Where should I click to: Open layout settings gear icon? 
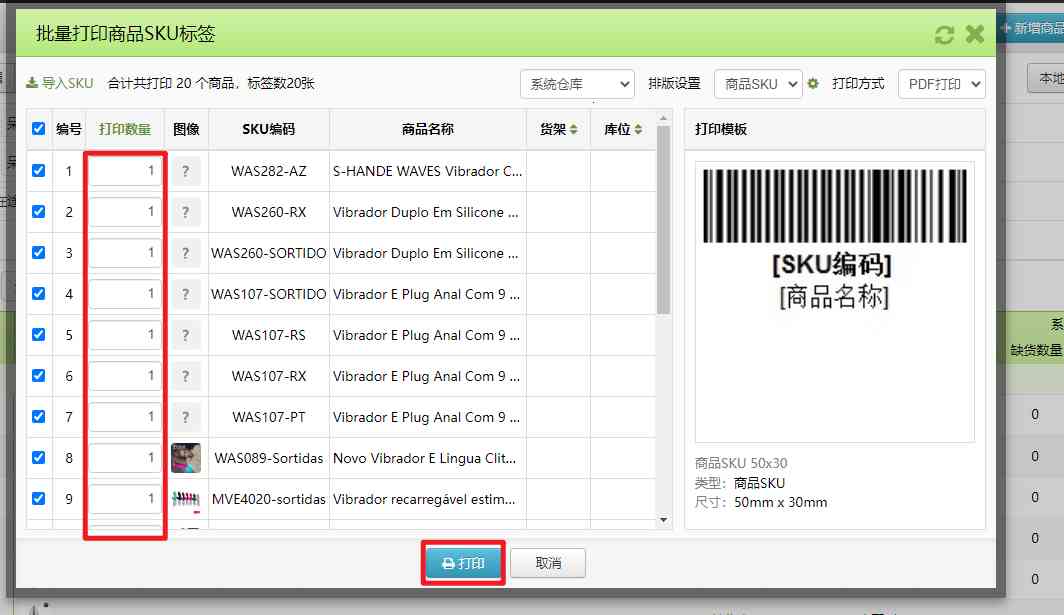pos(813,84)
